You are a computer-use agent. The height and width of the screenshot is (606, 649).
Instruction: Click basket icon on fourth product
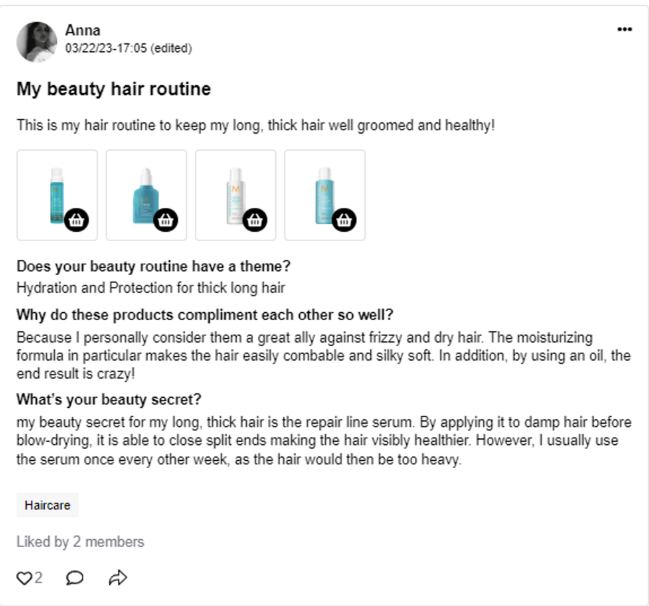[345, 220]
